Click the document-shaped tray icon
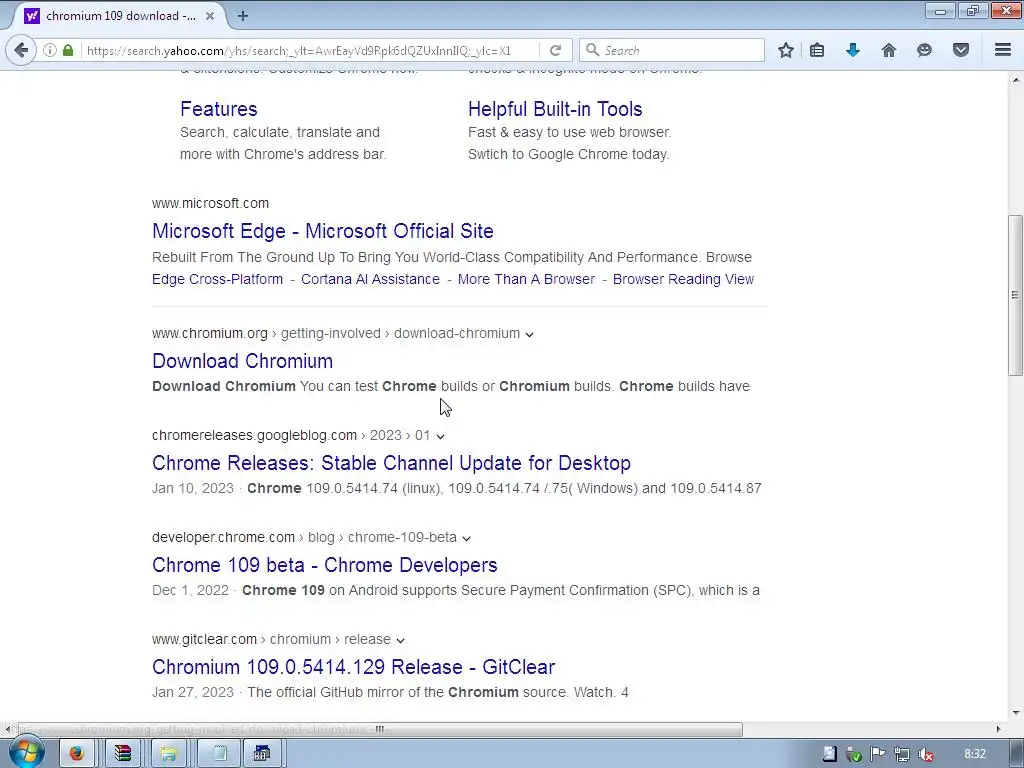This screenshot has width=1024, height=768. pyautogui.click(x=829, y=754)
